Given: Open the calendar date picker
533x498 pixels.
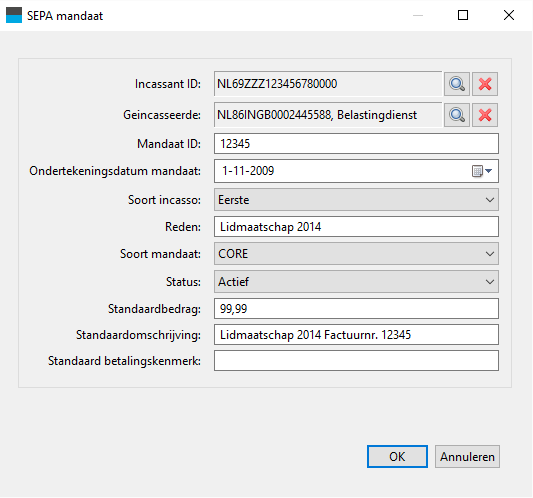Looking at the screenshot, I should 482,171.
